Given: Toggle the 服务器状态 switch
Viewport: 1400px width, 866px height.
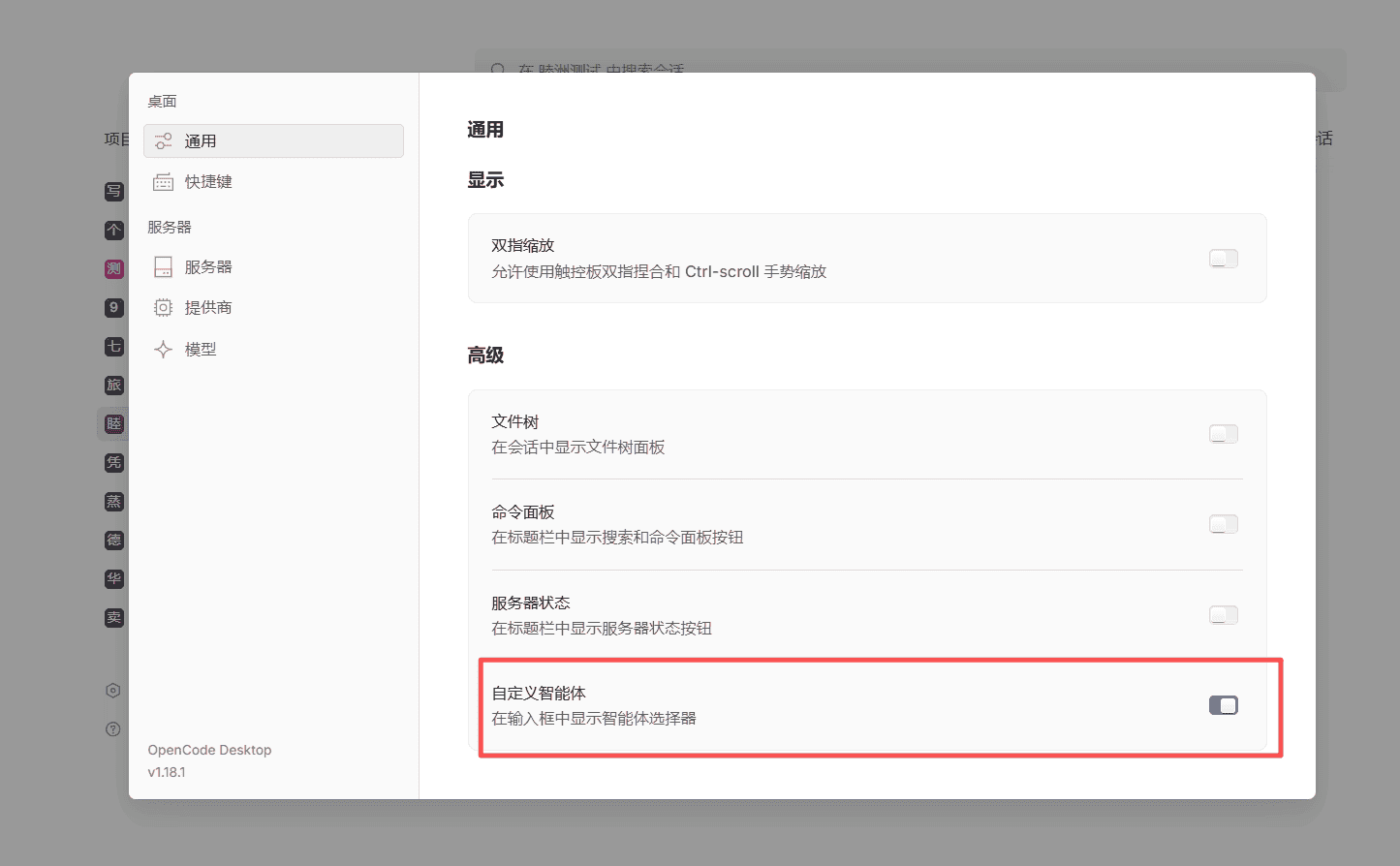Looking at the screenshot, I should [x=1224, y=615].
